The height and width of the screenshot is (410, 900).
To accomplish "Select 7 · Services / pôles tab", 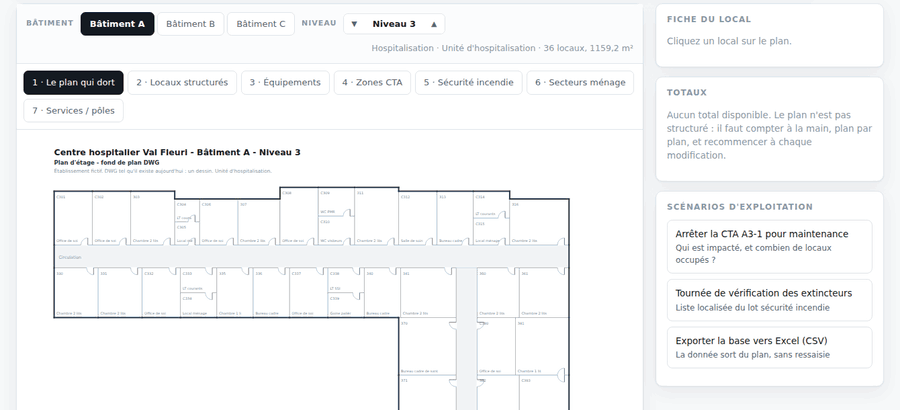I will click(x=73, y=111).
